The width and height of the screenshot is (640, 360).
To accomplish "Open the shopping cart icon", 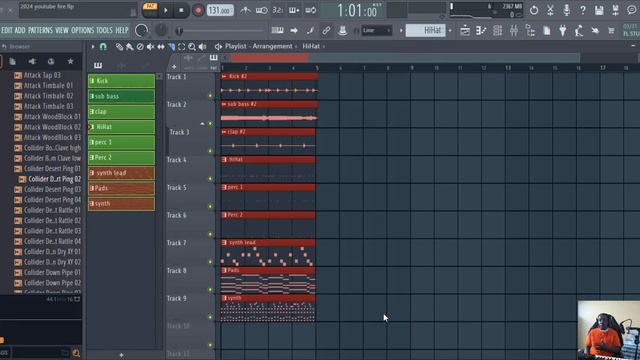I will coord(611,31).
